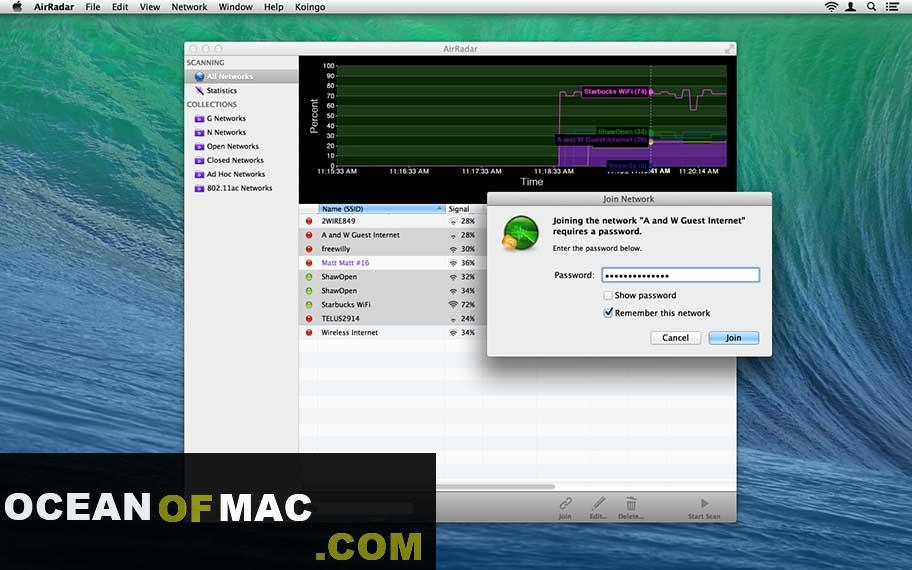Click the Open Networks folder icon

click(x=199, y=147)
